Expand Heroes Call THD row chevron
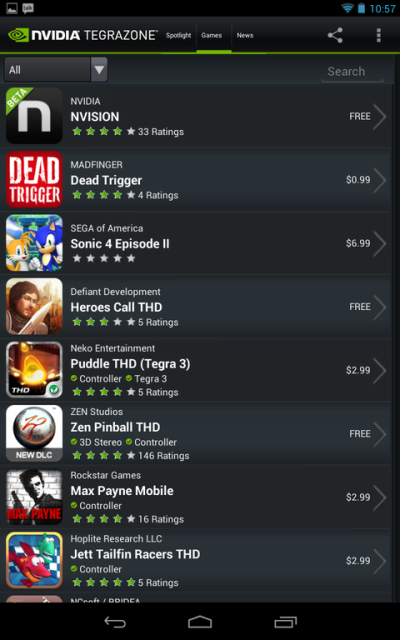 click(380, 307)
